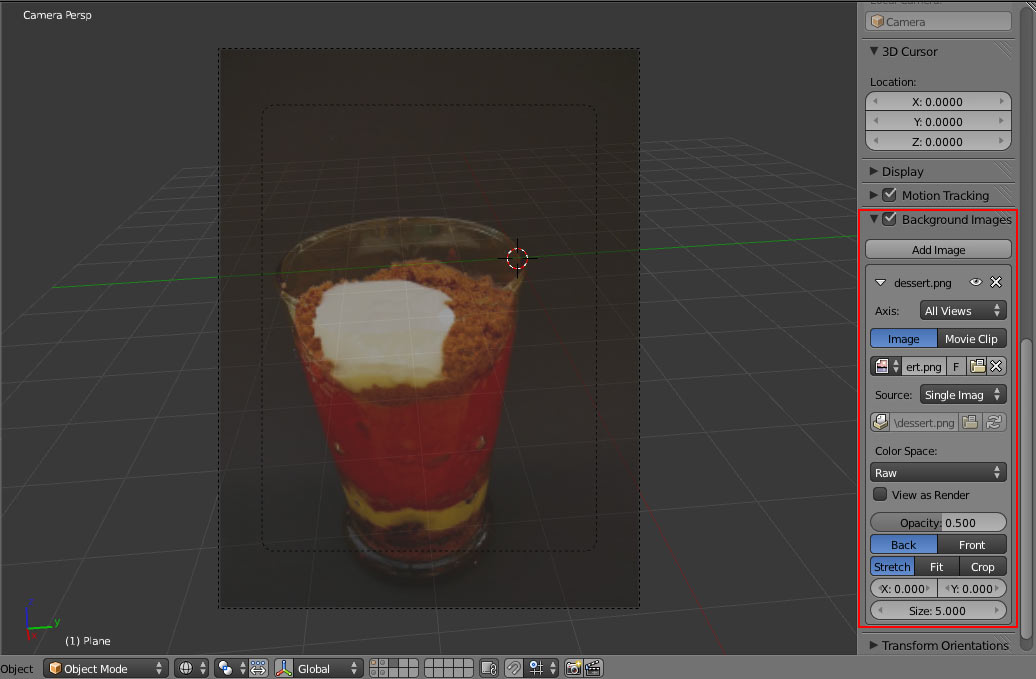The width and height of the screenshot is (1036, 679).
Task: Select the first layer button in the left grid
Action: [374, 663]
